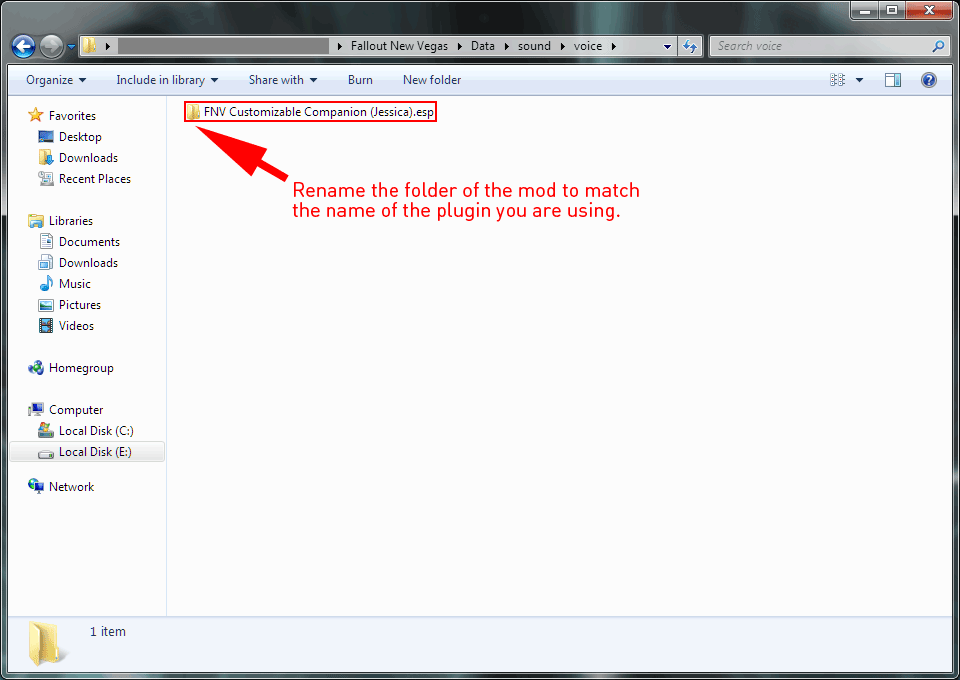Open Local Disk (C:) in sidebar
Image resolution: width=960 pixels, height=680 pixels.
[x=95, y=431]
